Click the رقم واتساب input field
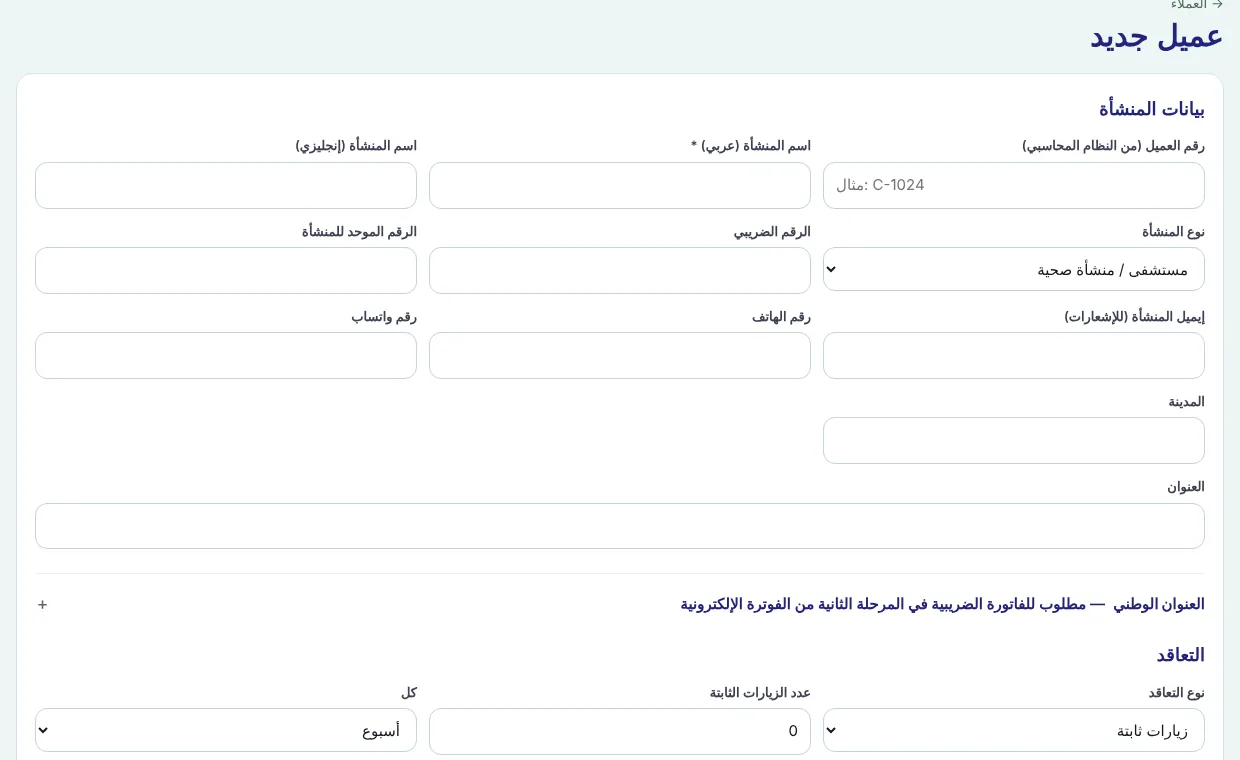Viewport: 1240px width, 760px height. click(x=226, y=355)
